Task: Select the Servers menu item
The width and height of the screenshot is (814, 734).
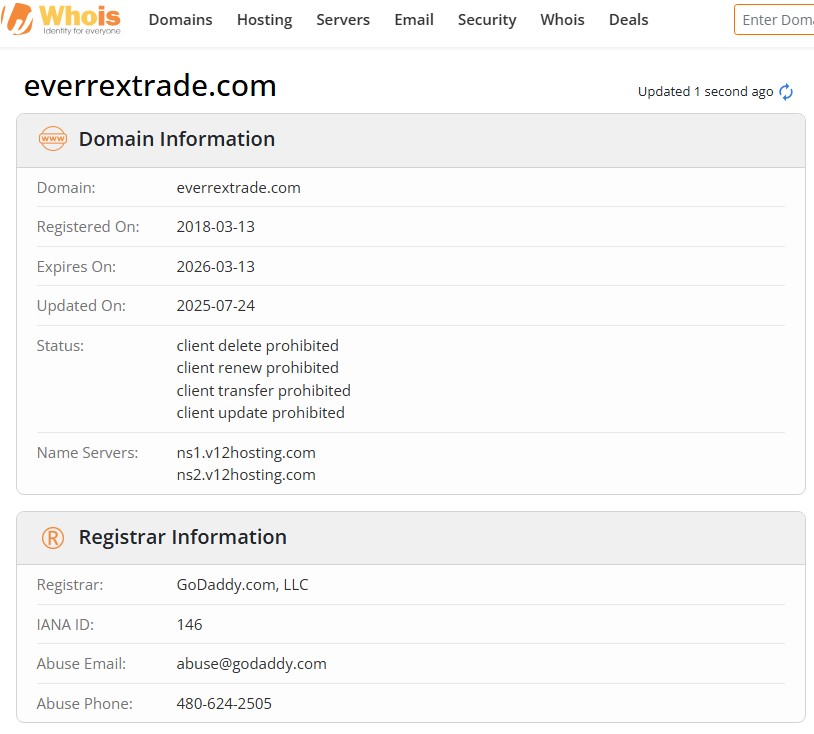Action: tap(343, 19)
